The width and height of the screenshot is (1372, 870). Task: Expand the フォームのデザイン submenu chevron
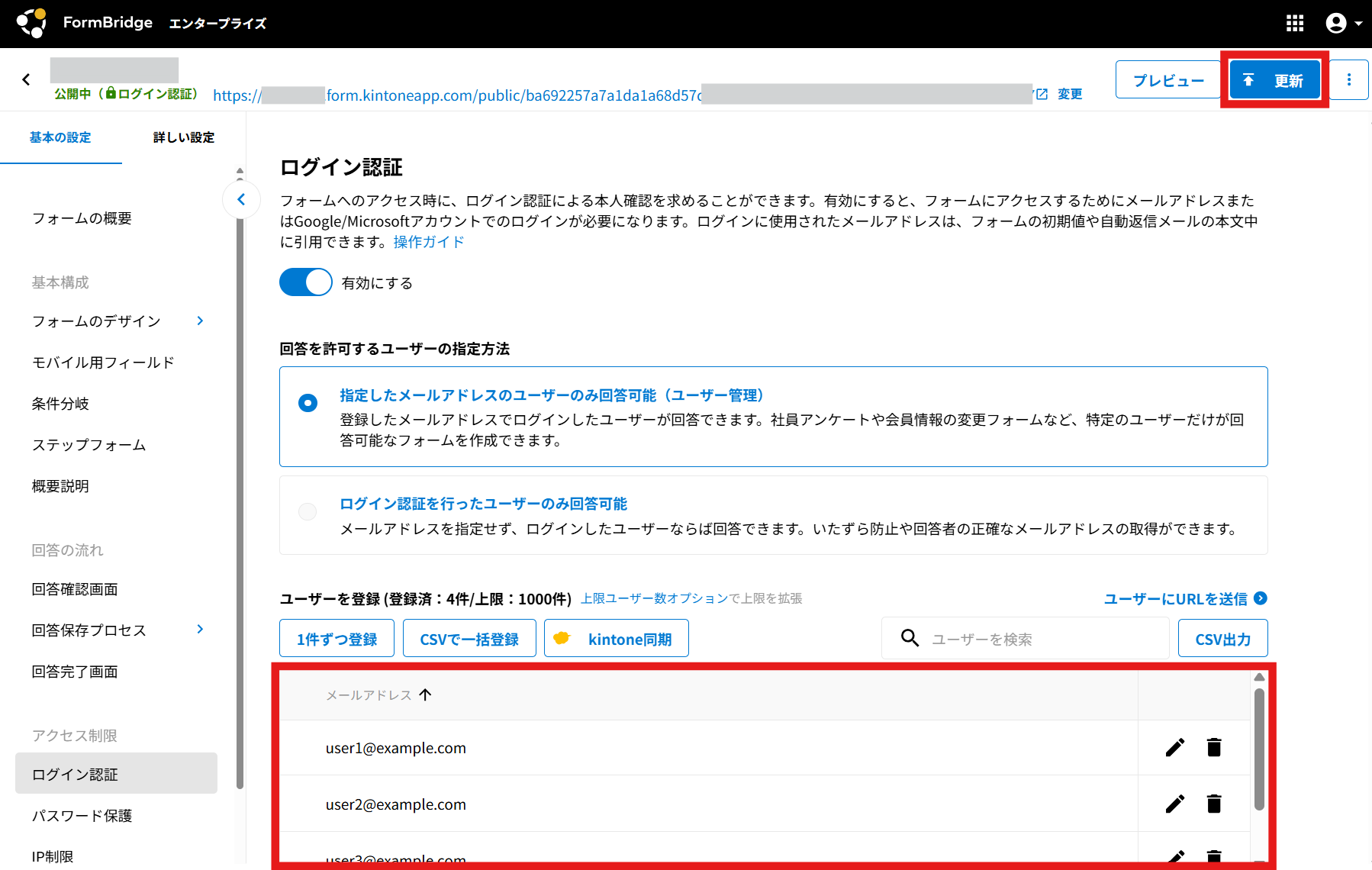pyautogui.click(x=200, y=321)
